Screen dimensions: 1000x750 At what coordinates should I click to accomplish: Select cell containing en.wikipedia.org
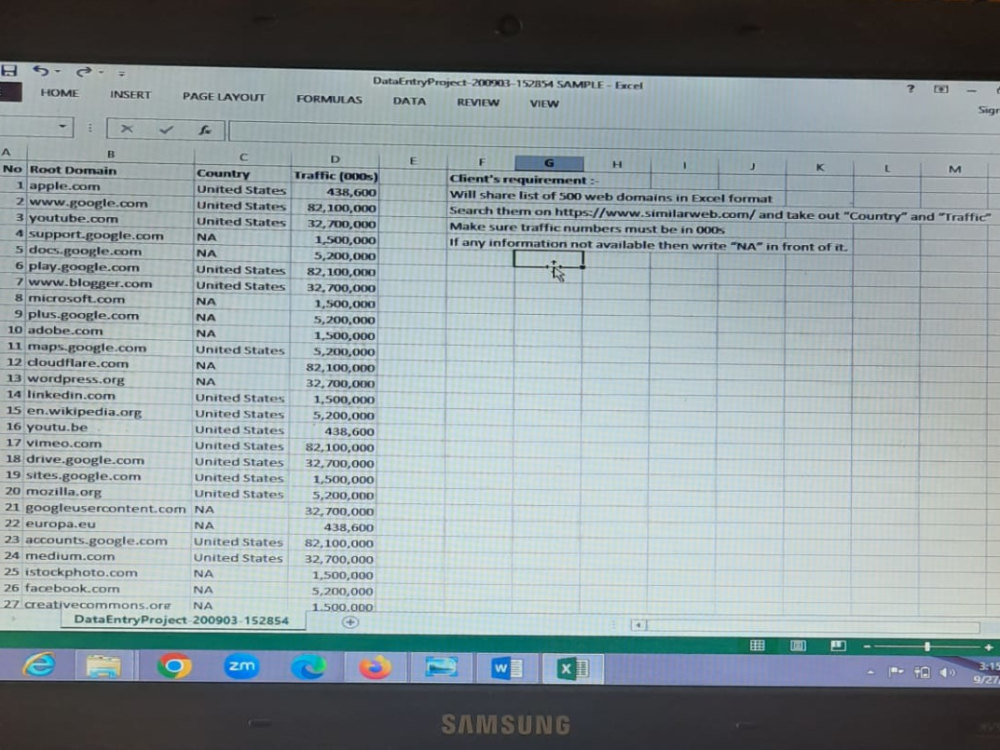108,411
